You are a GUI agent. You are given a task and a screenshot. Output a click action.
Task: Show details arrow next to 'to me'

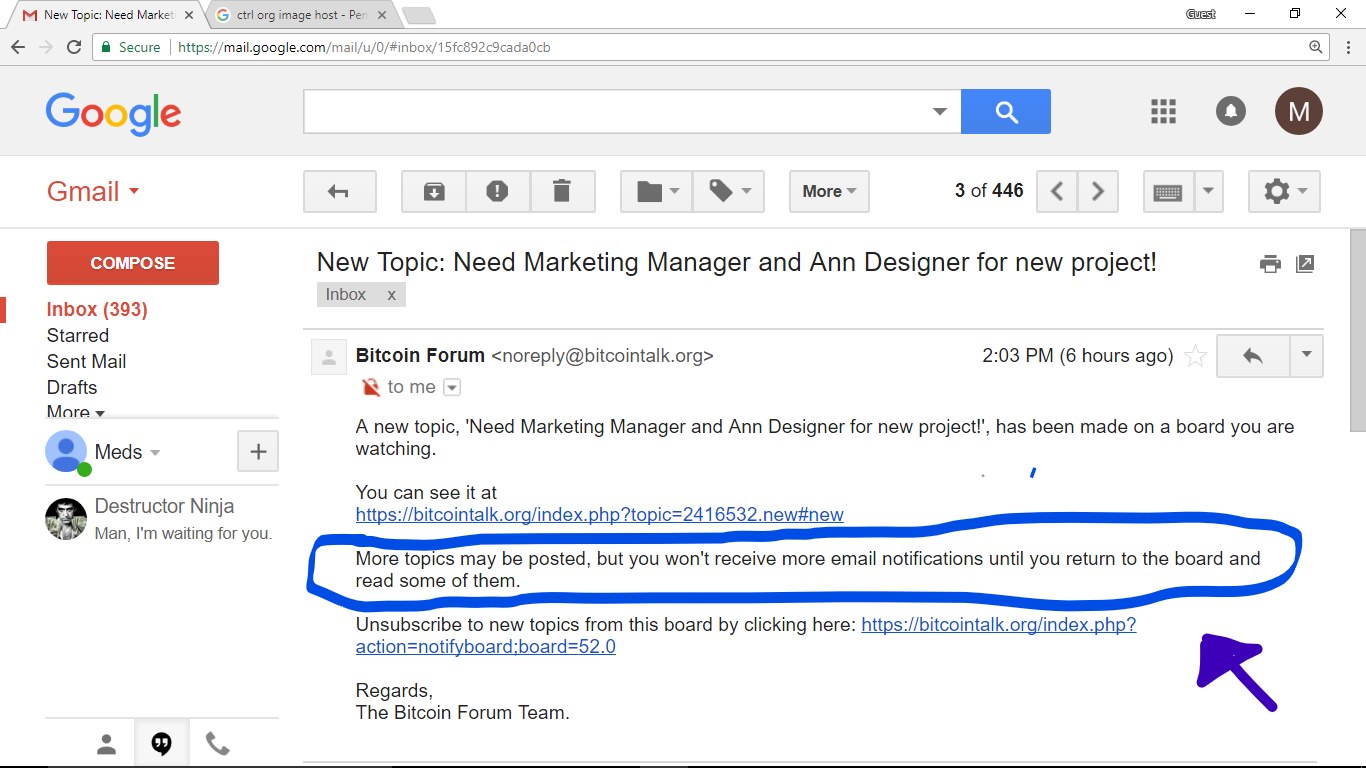coord(451,387)
